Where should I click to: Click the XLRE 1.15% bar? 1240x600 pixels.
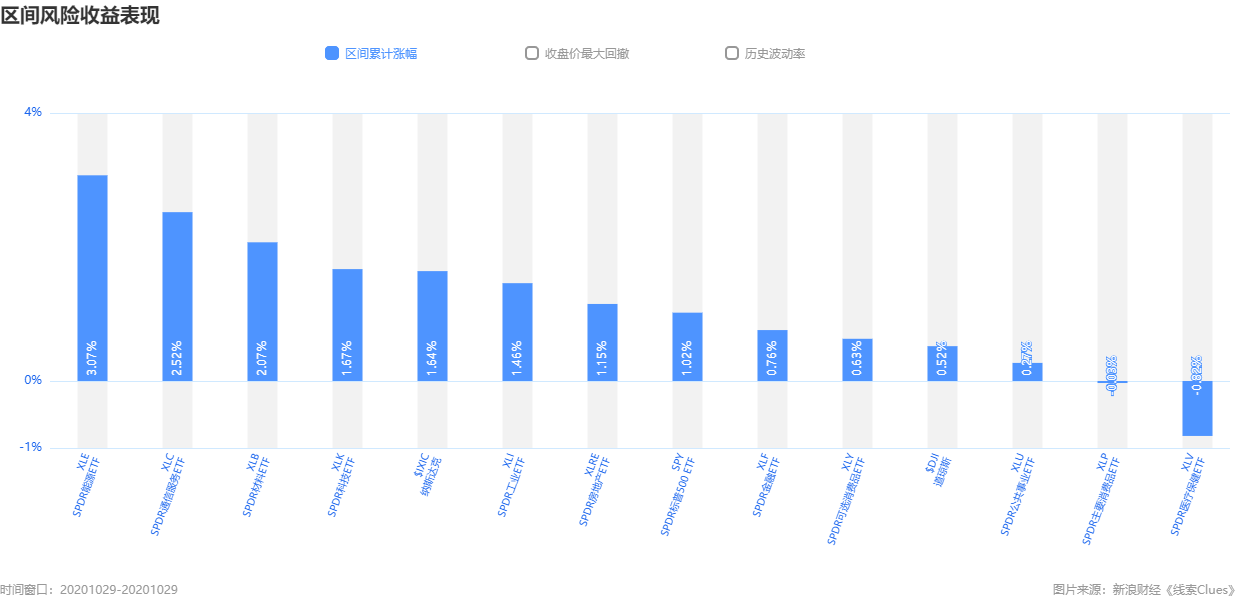(x=602, y=343)
